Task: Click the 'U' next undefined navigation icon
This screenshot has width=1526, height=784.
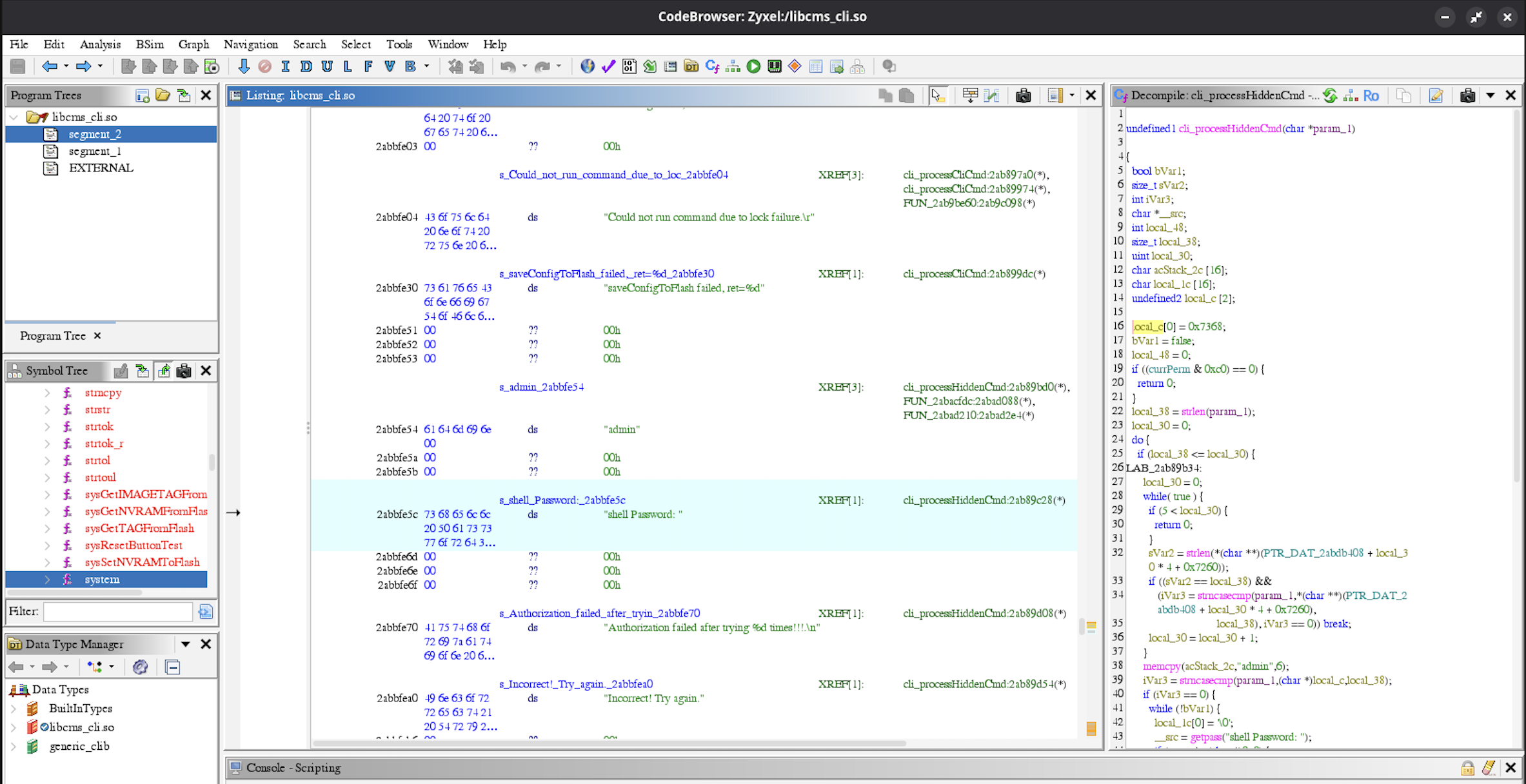Action: click(327, 66)
